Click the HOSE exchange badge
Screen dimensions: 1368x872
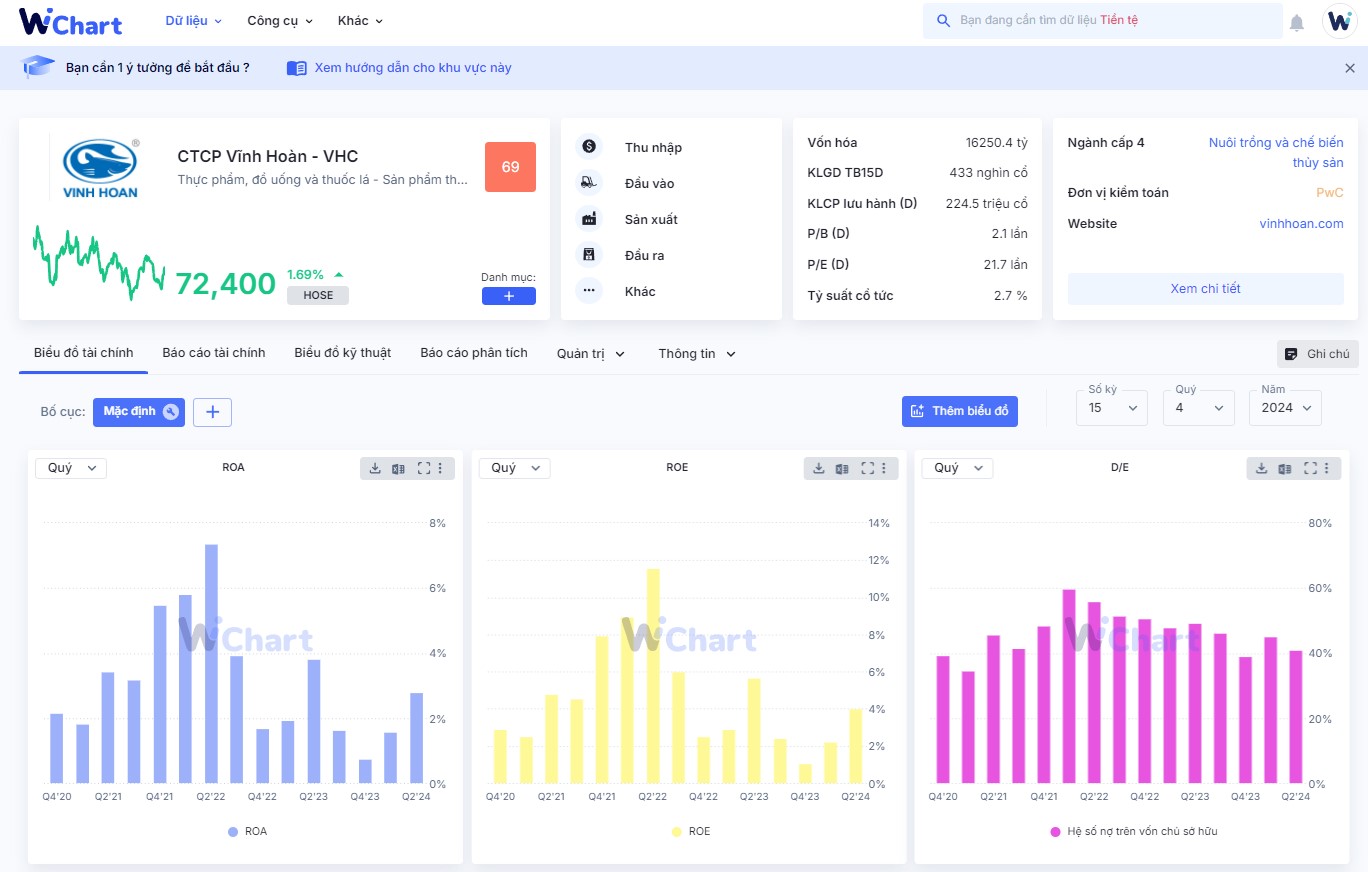[318, 295]
